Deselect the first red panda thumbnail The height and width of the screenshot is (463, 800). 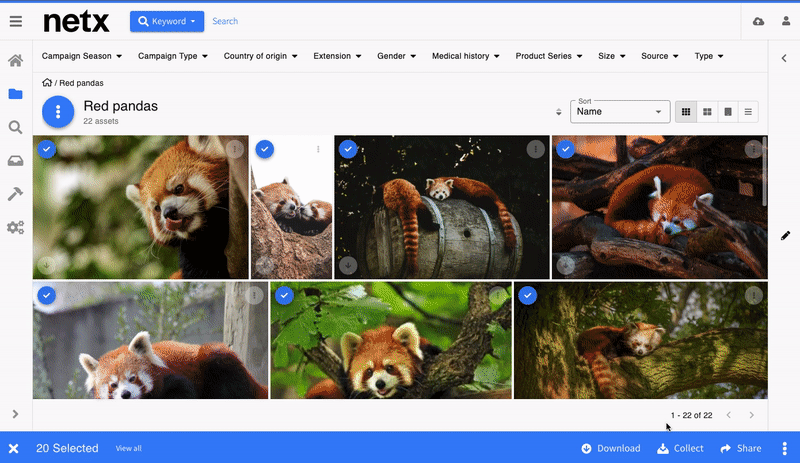47,149
